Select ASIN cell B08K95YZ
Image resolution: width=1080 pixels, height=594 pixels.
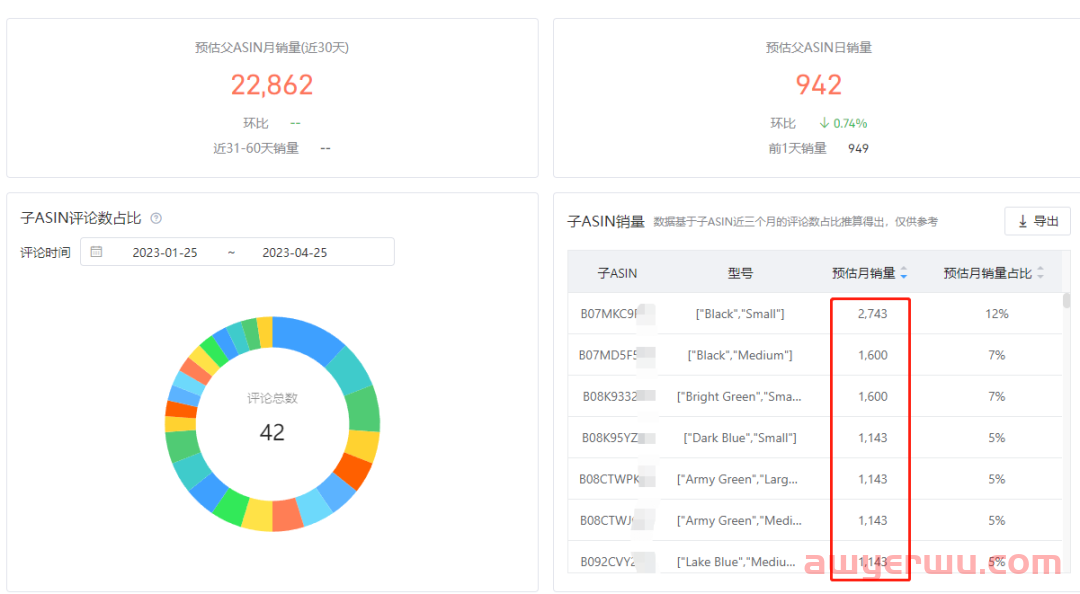point(610,438)
